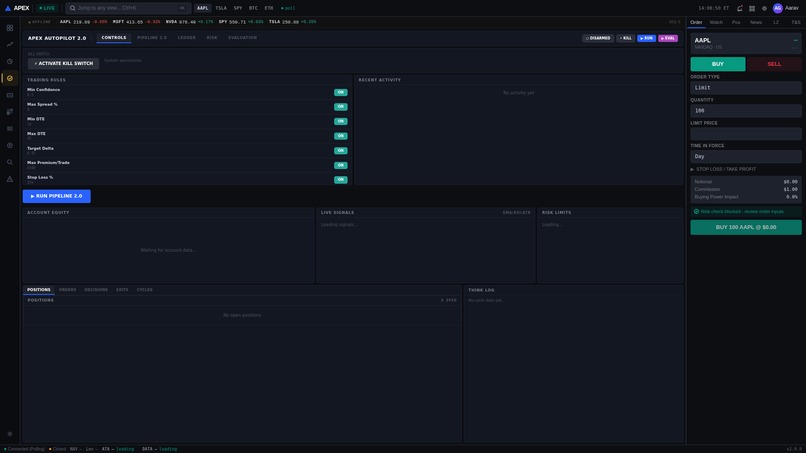
Task: Toggle the DISARMED autopilot state button
Action: [x=598, y=38]
